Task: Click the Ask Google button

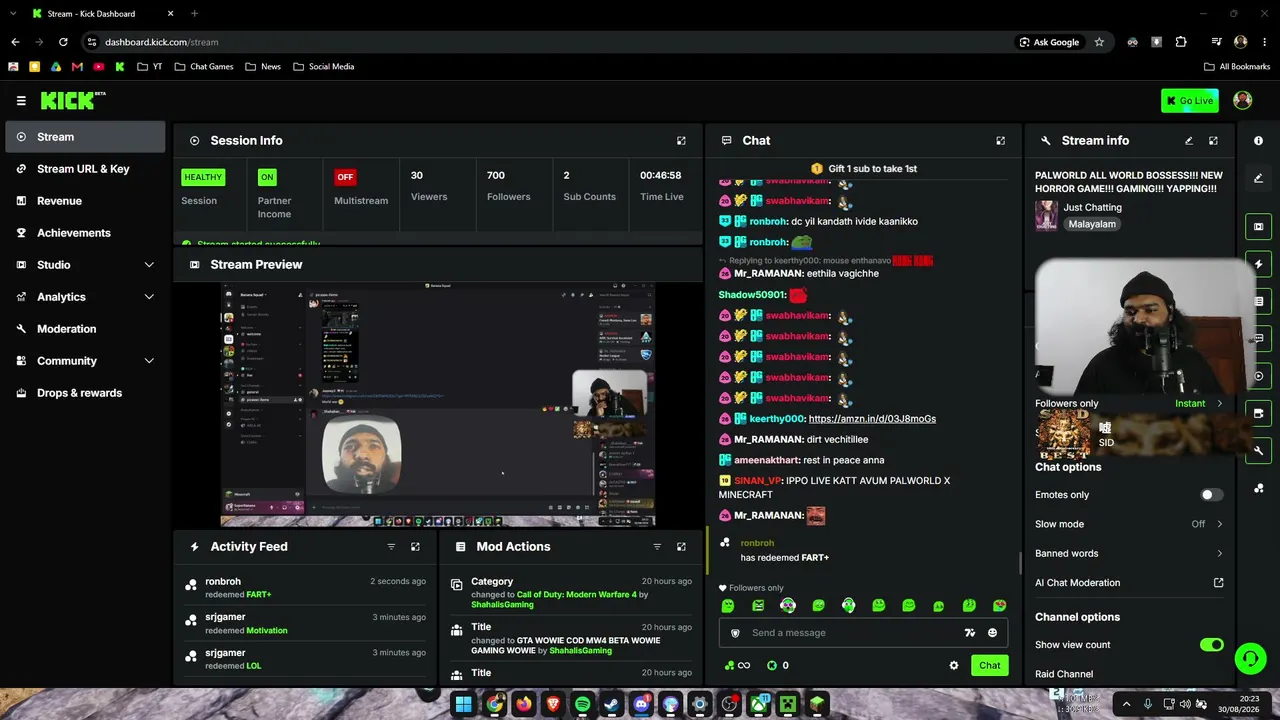Action: click(x=1049, y=42)
